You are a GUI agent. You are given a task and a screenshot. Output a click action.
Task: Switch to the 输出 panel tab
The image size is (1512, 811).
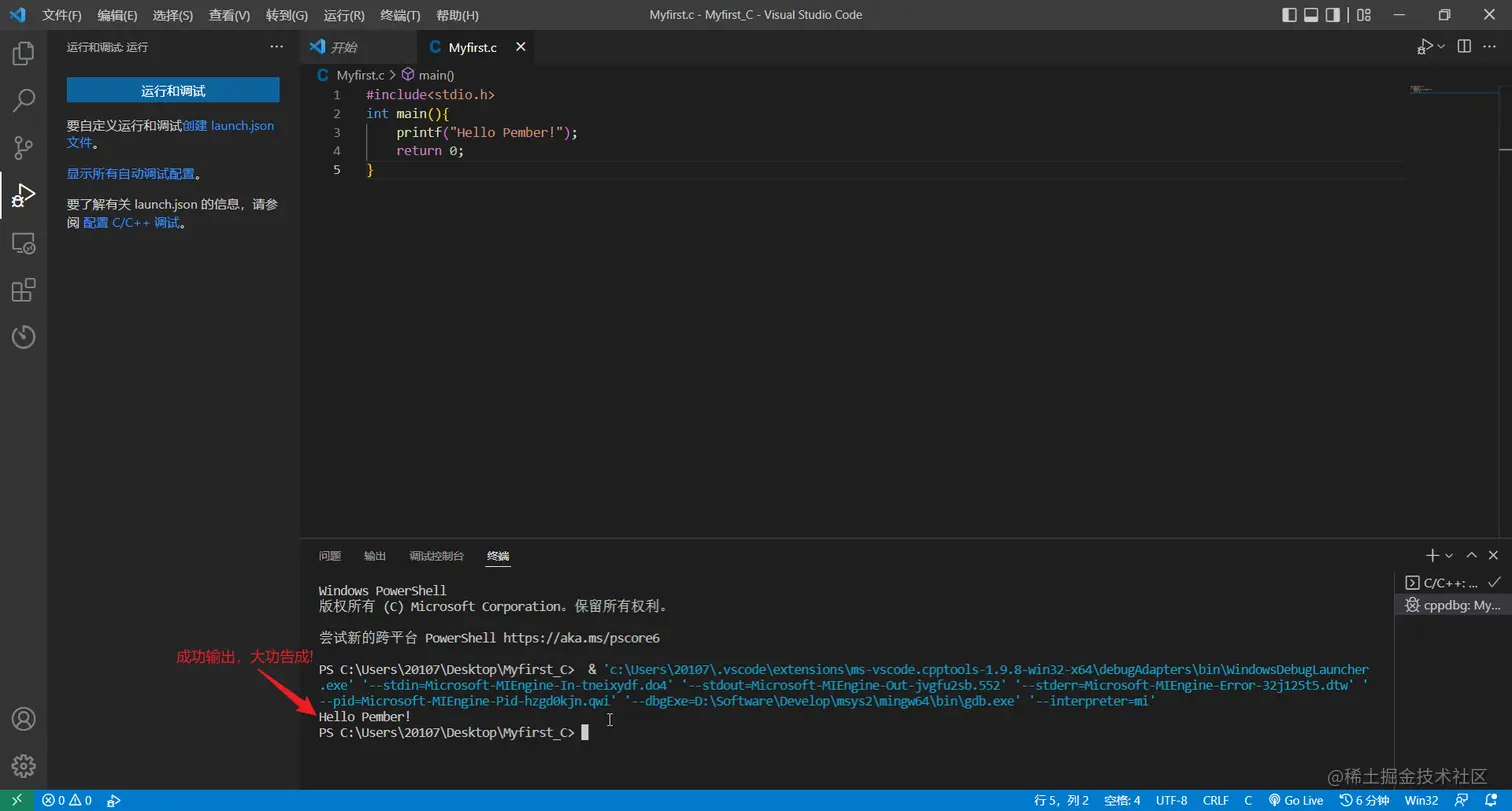tap(375, 556)
